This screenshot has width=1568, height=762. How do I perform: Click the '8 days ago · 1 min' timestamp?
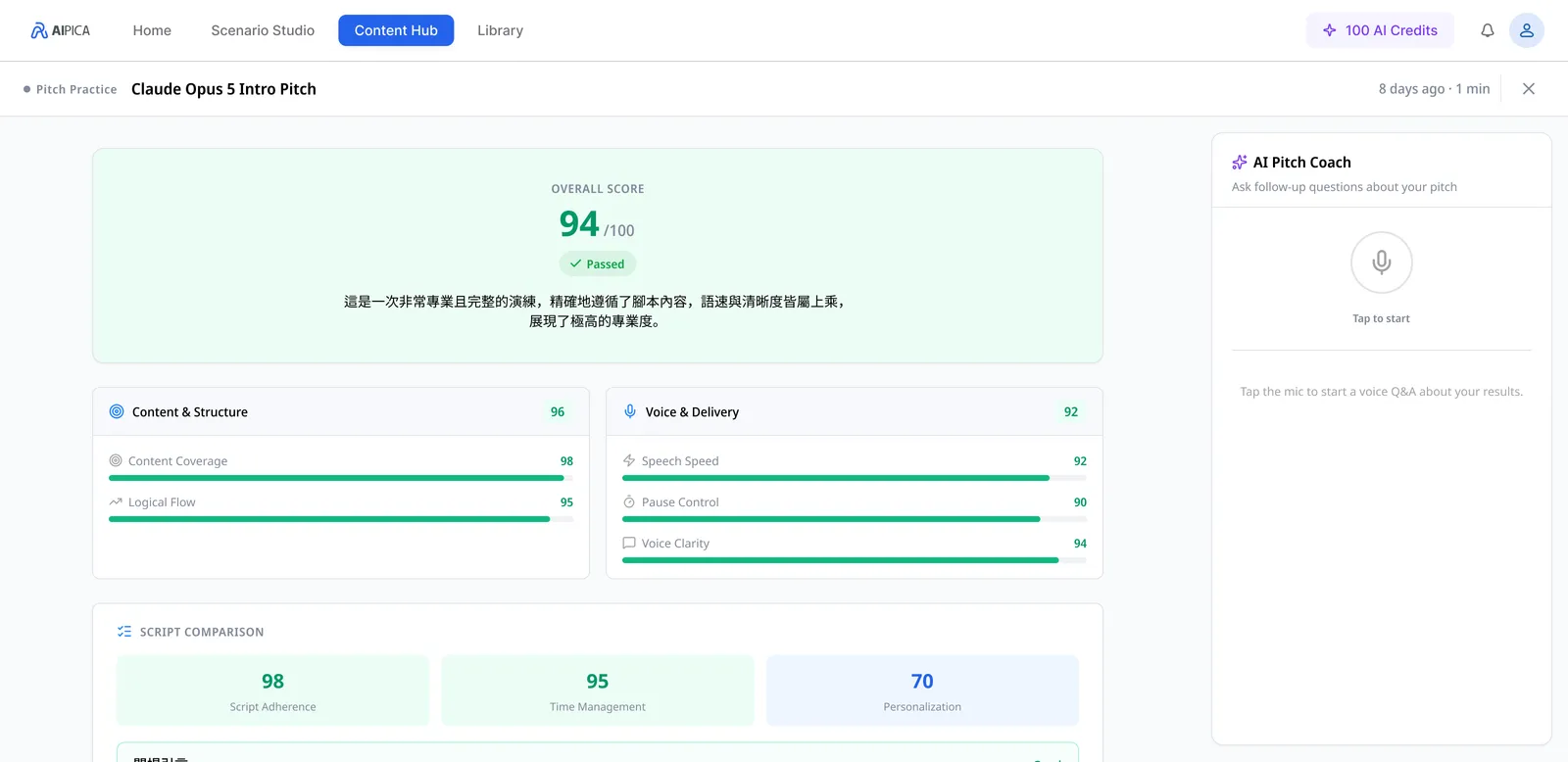(x=1434, y=89)
